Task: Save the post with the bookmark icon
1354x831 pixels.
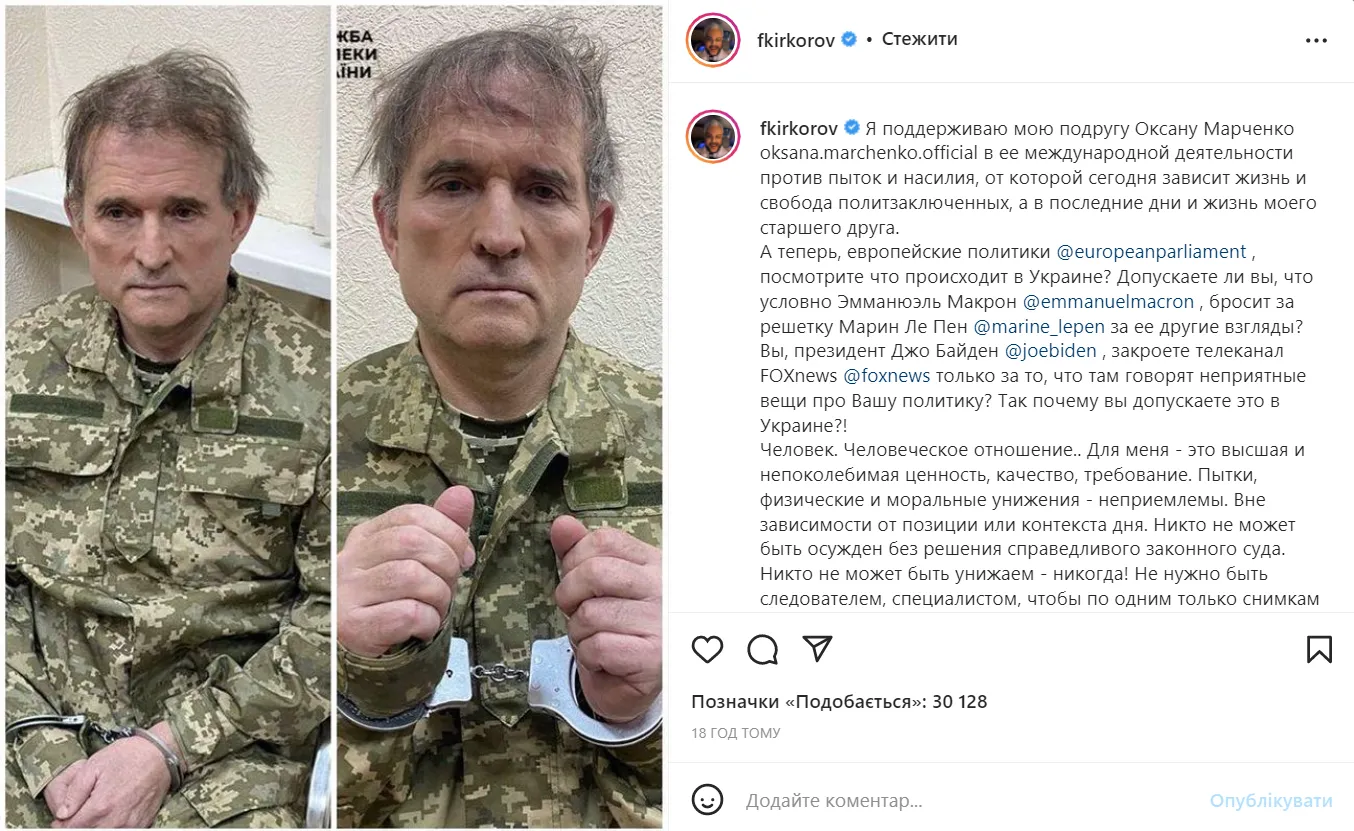Action: [x=1319, y=649]
